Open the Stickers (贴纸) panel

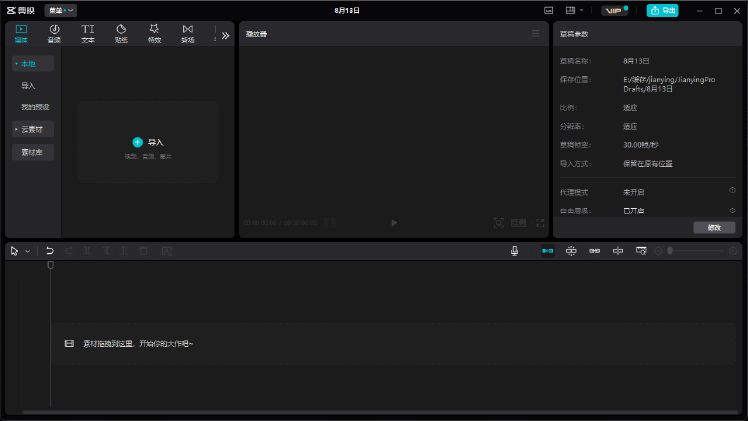tap(121, 34)
